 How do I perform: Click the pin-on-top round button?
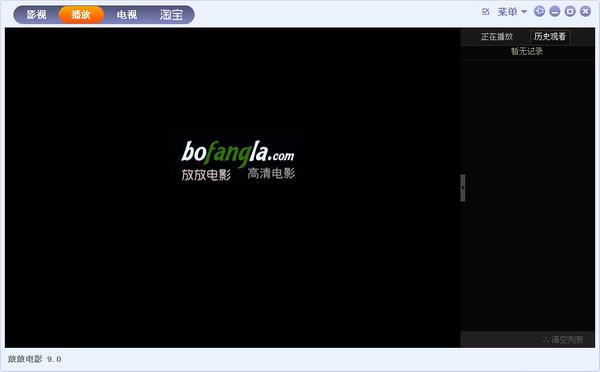pos(539,11)
